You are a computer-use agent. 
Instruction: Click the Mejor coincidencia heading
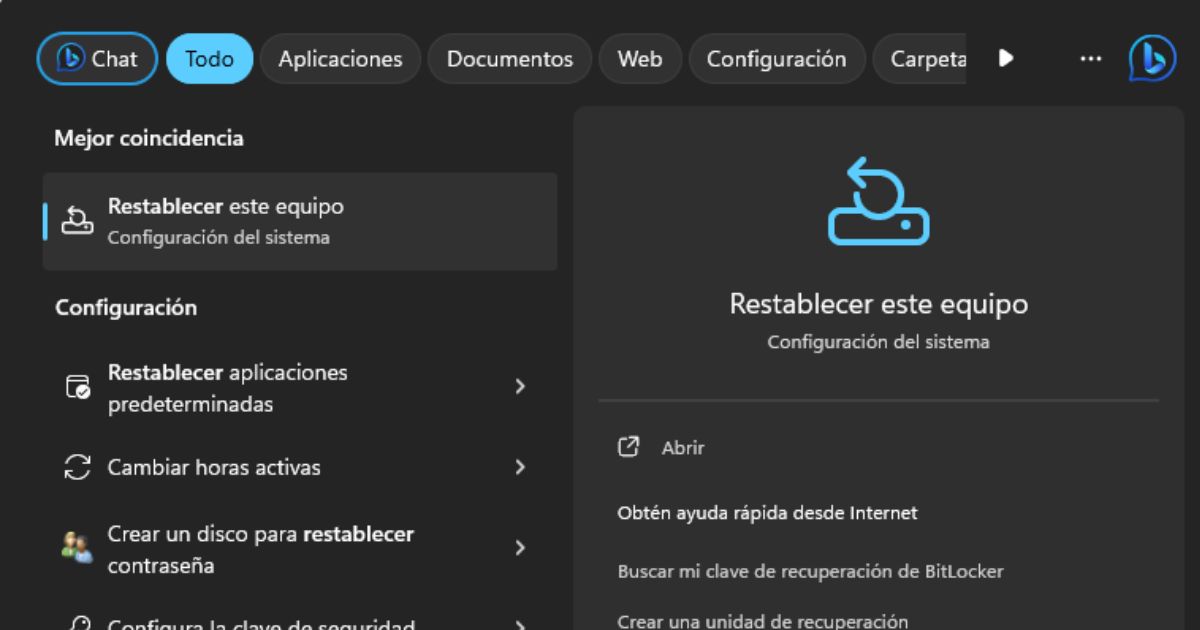(149, 139)
